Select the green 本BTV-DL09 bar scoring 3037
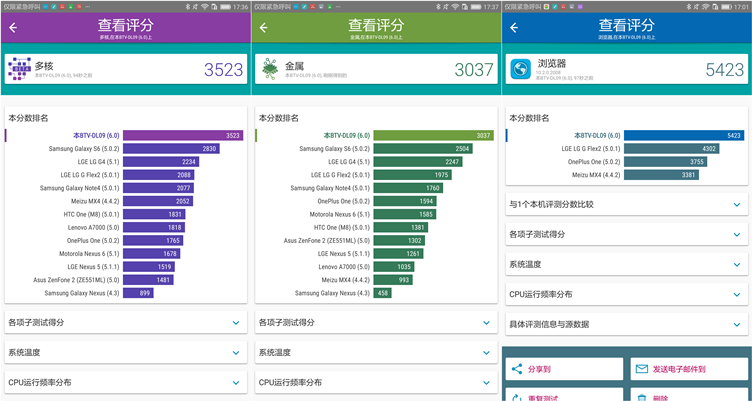Image resolution: width=752 pixels, height=401 pixels. pyautogui.click(x=434, y=135)
